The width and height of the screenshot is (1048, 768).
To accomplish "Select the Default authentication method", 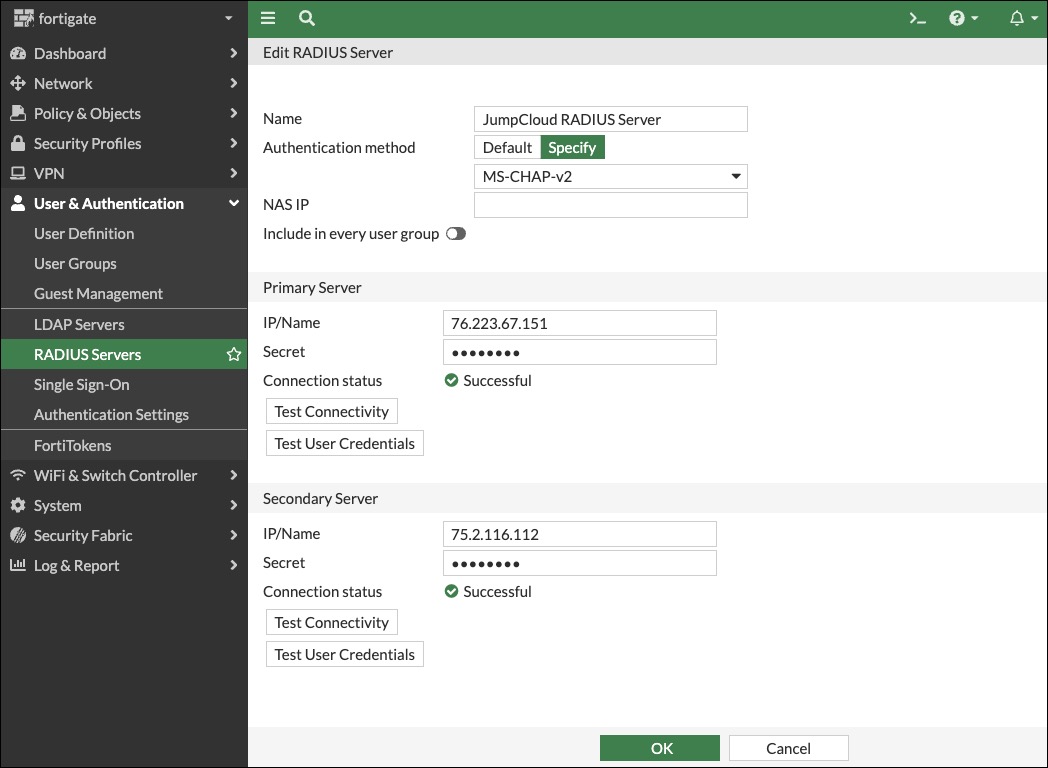I will [x=507, y=147].
